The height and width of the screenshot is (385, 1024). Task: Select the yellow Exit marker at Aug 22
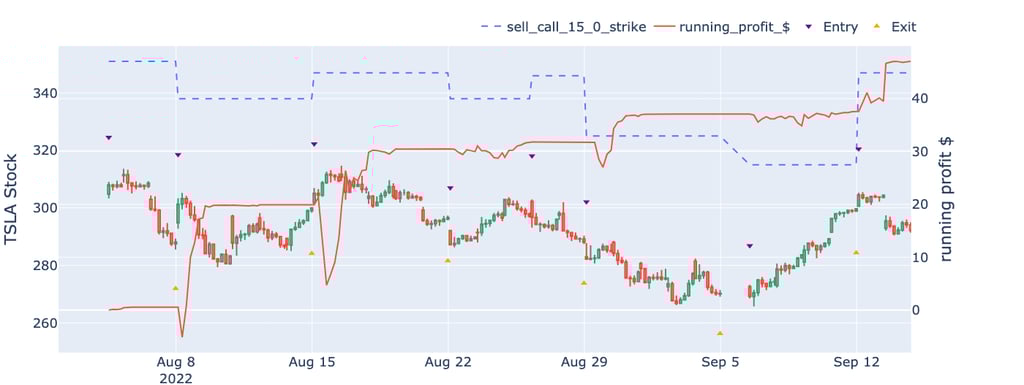tap(447, 260)
